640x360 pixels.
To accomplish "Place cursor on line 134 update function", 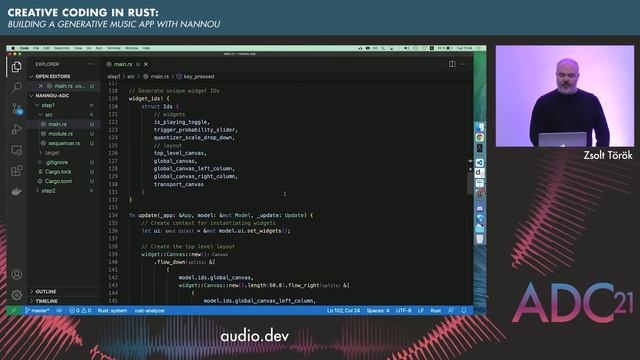I will point(221,215).
